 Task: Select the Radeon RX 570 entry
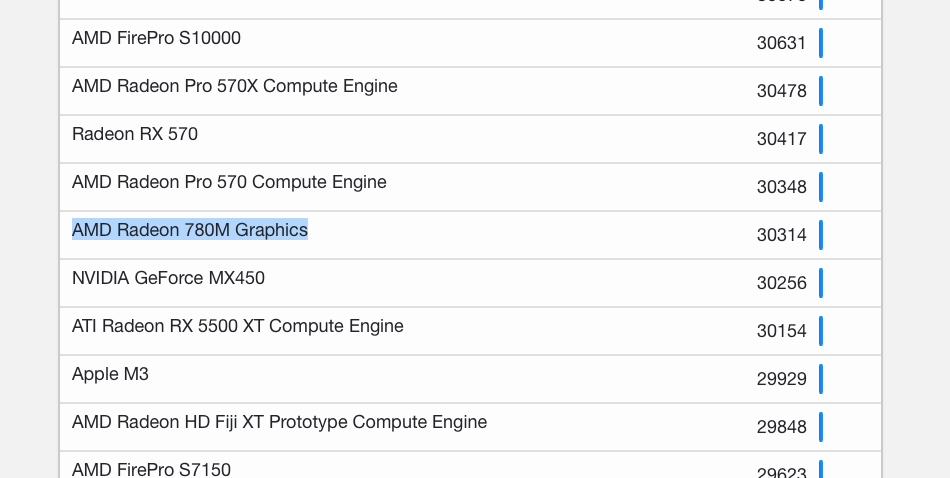click(135, 134)
